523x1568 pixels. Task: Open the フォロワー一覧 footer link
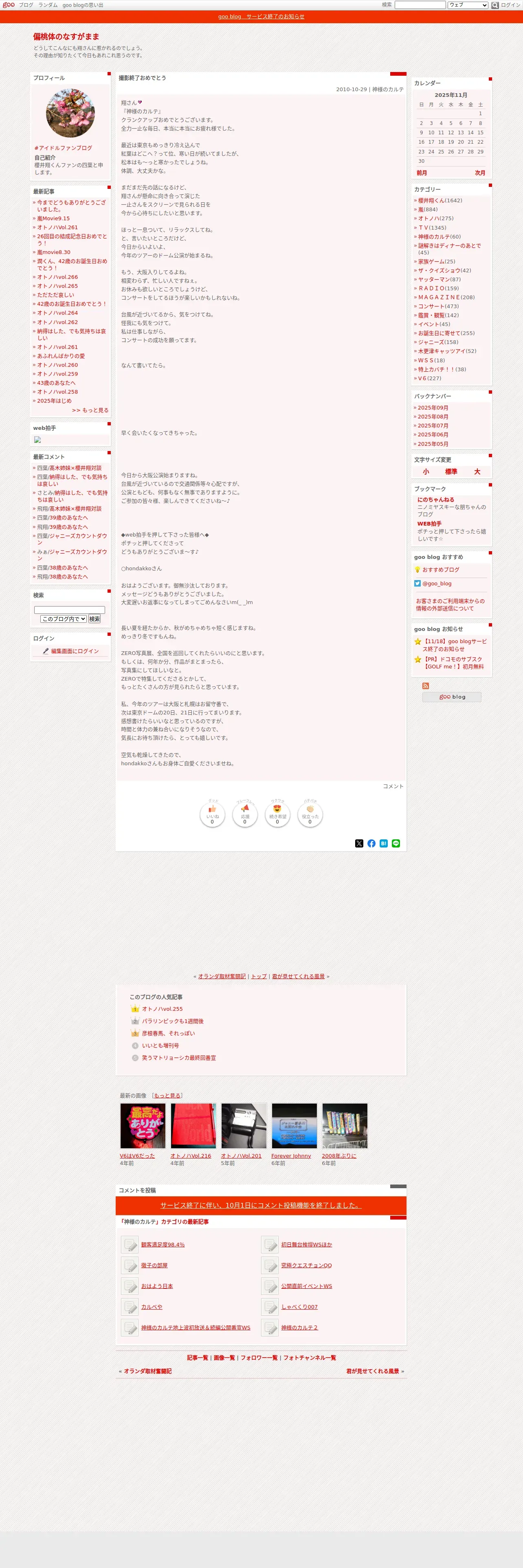(259, 1358)
